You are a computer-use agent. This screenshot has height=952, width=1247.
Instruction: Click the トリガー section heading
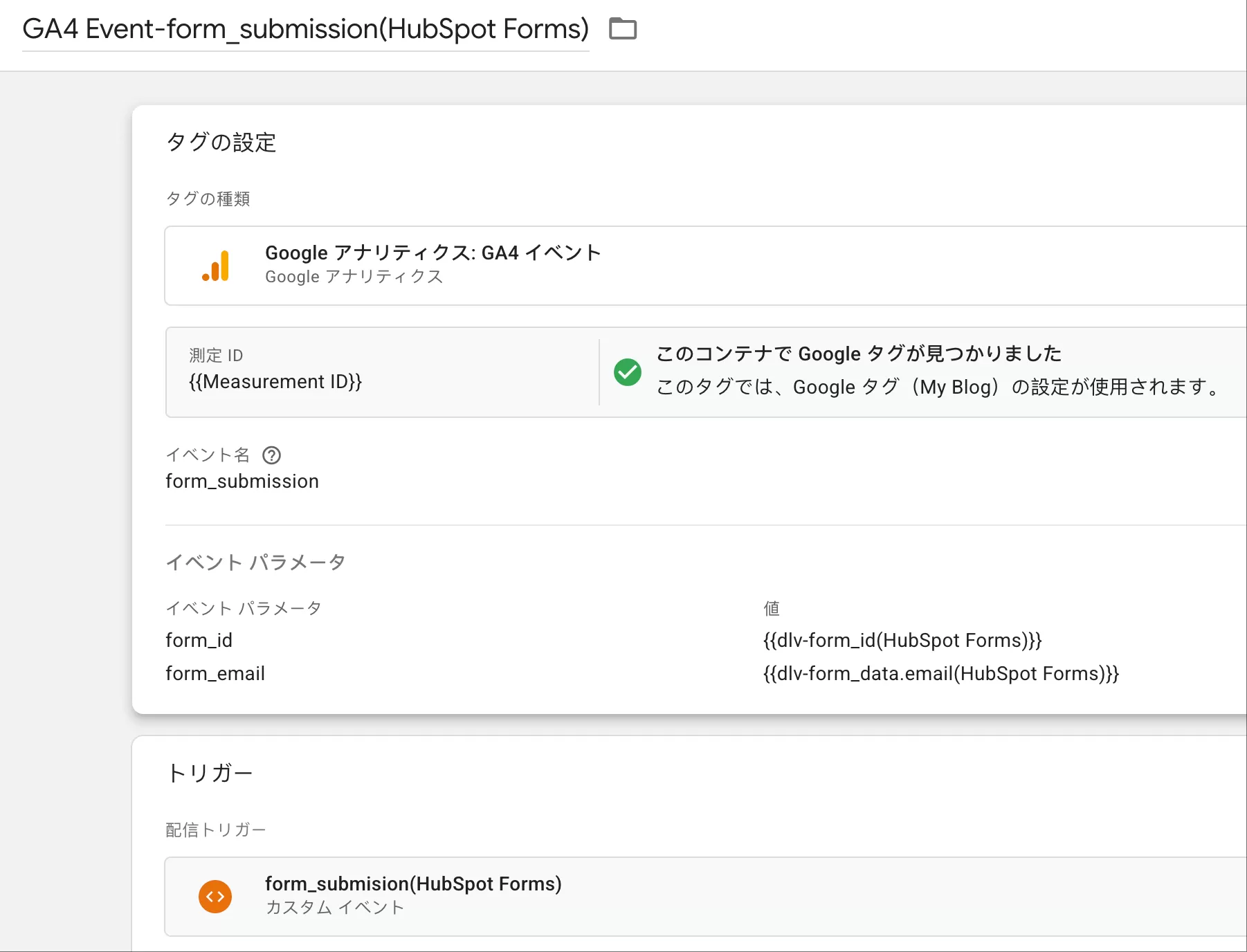(210, 773)
